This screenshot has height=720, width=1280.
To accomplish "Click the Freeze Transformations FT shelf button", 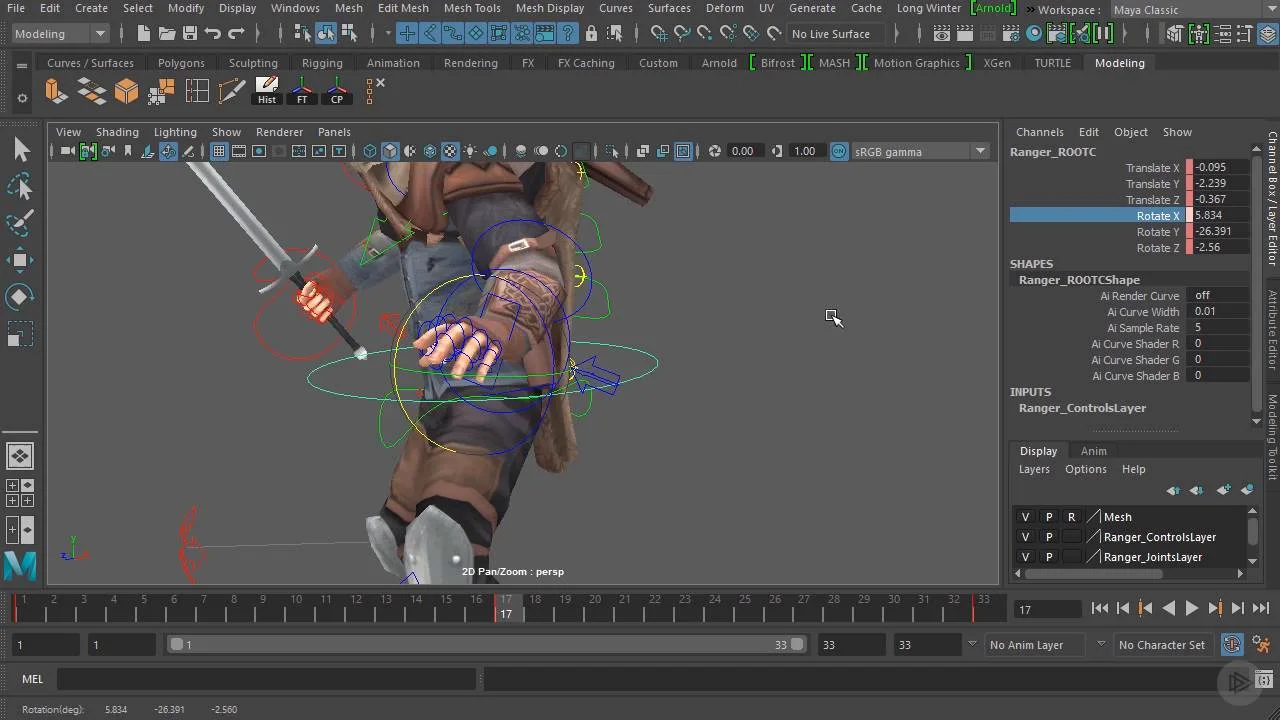I will click(x=302, y=91).
